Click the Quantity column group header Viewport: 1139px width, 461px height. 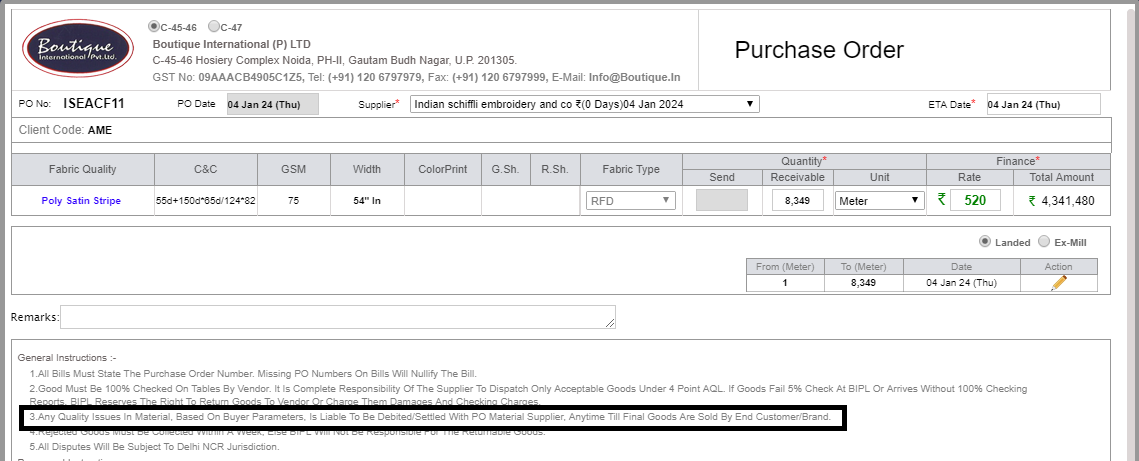804,161
